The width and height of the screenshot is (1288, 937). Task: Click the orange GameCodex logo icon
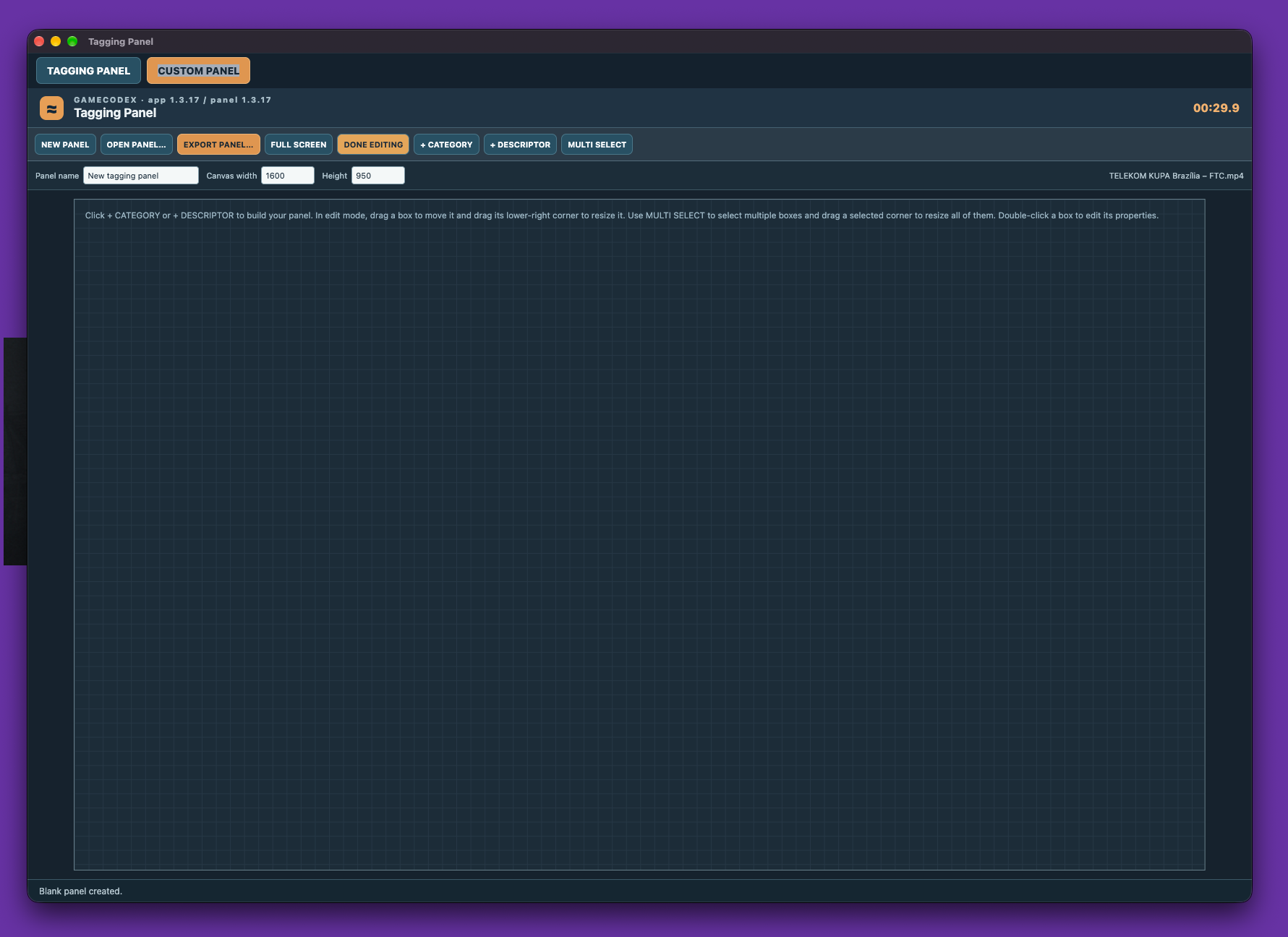coord(51,108)
